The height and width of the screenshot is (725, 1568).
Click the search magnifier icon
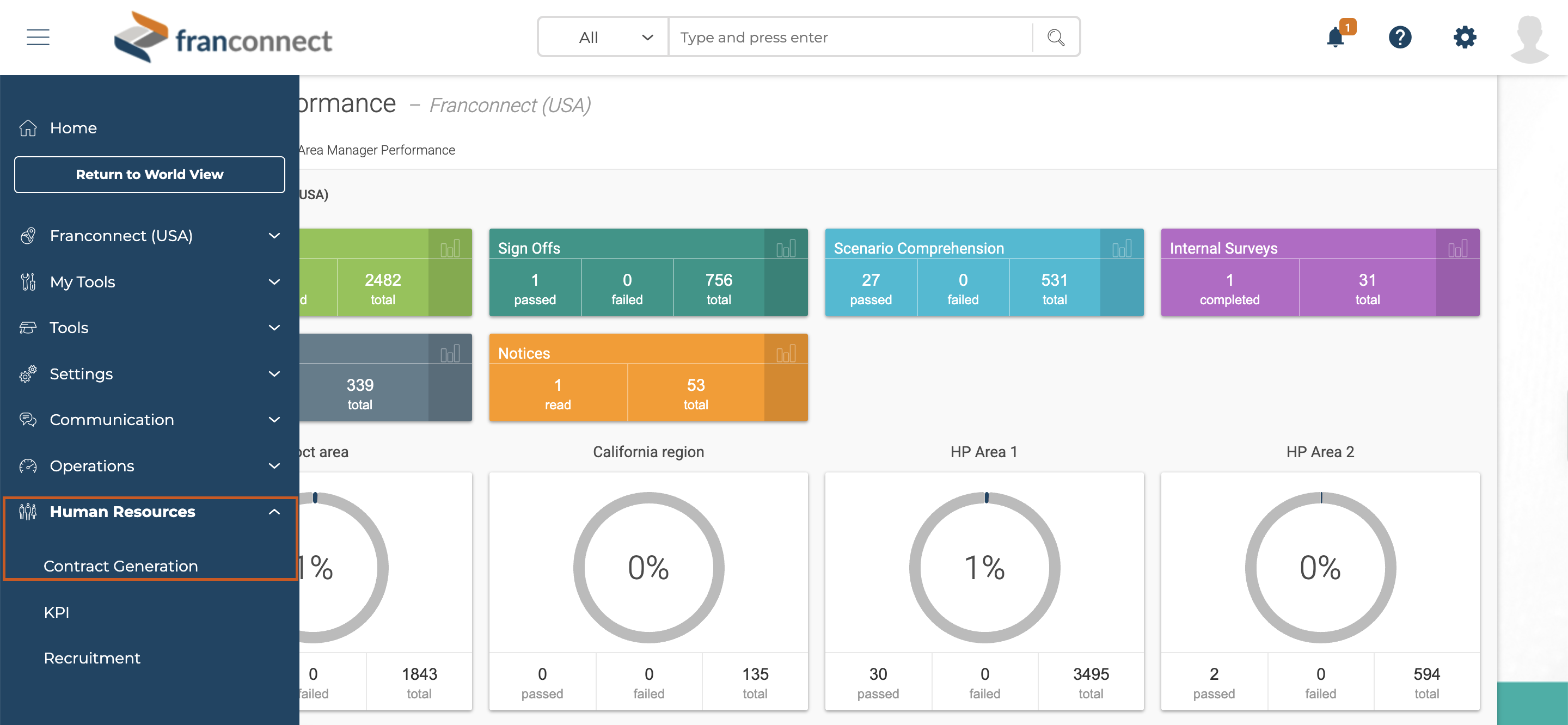1056,37
